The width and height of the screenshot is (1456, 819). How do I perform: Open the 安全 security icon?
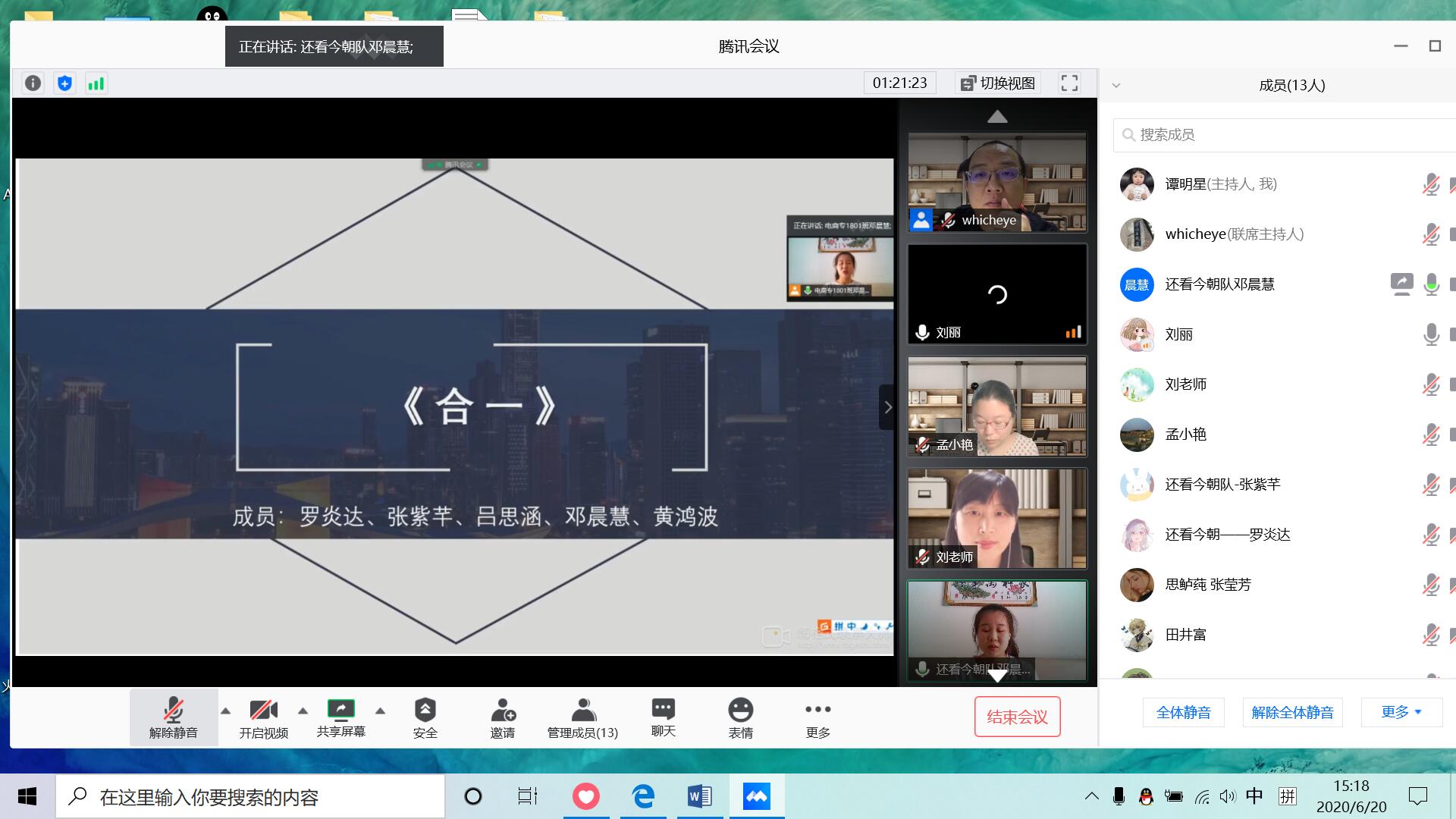coord(425,717)
